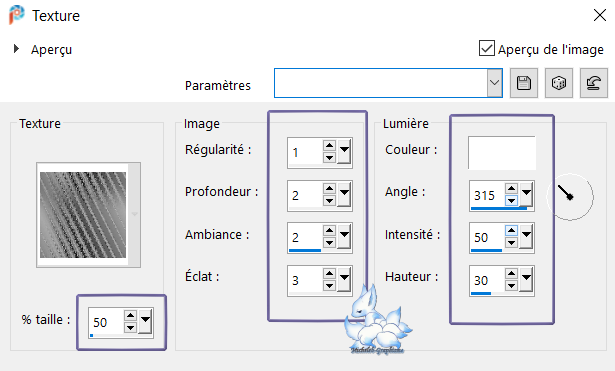615x371 pixels.
Task: Select the striped texture thumbnail
Action: click(x=83, y=215)
